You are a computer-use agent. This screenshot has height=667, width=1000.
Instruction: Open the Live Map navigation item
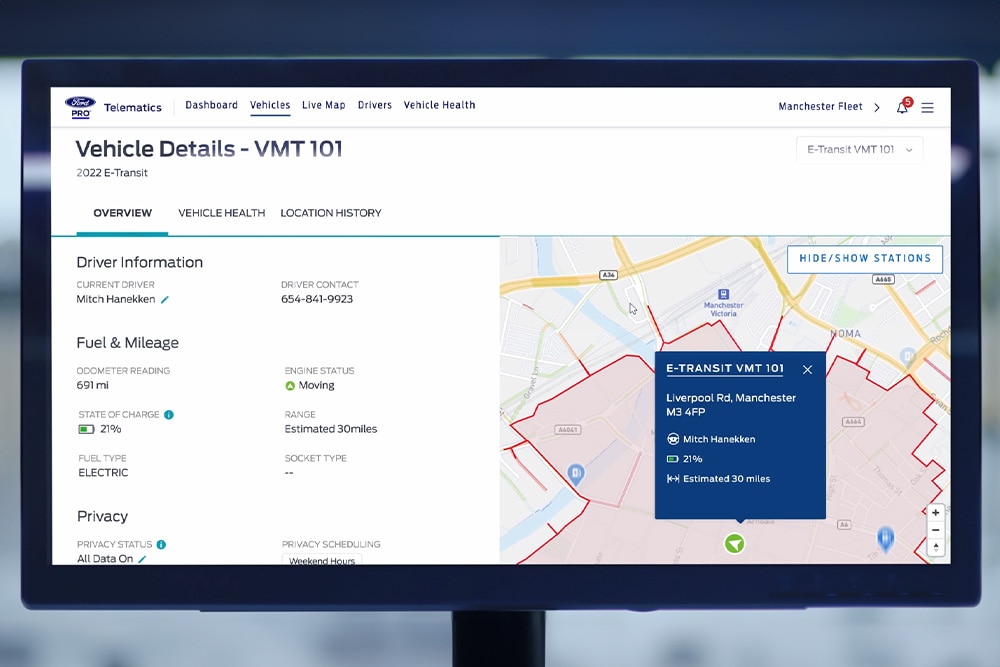(x=323, y=105)
